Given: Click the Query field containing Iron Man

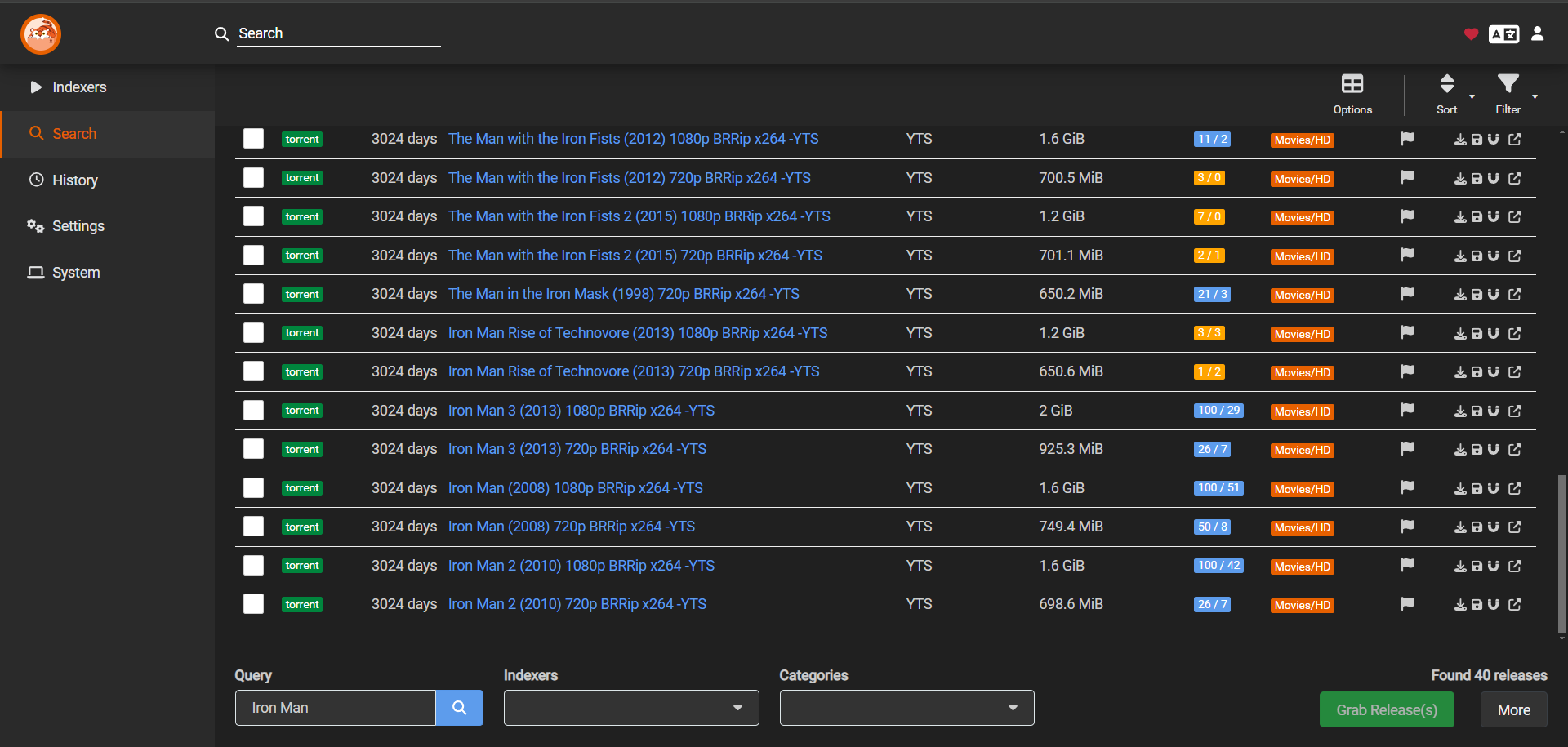Looking at the screenshot, I should point(336,708).
